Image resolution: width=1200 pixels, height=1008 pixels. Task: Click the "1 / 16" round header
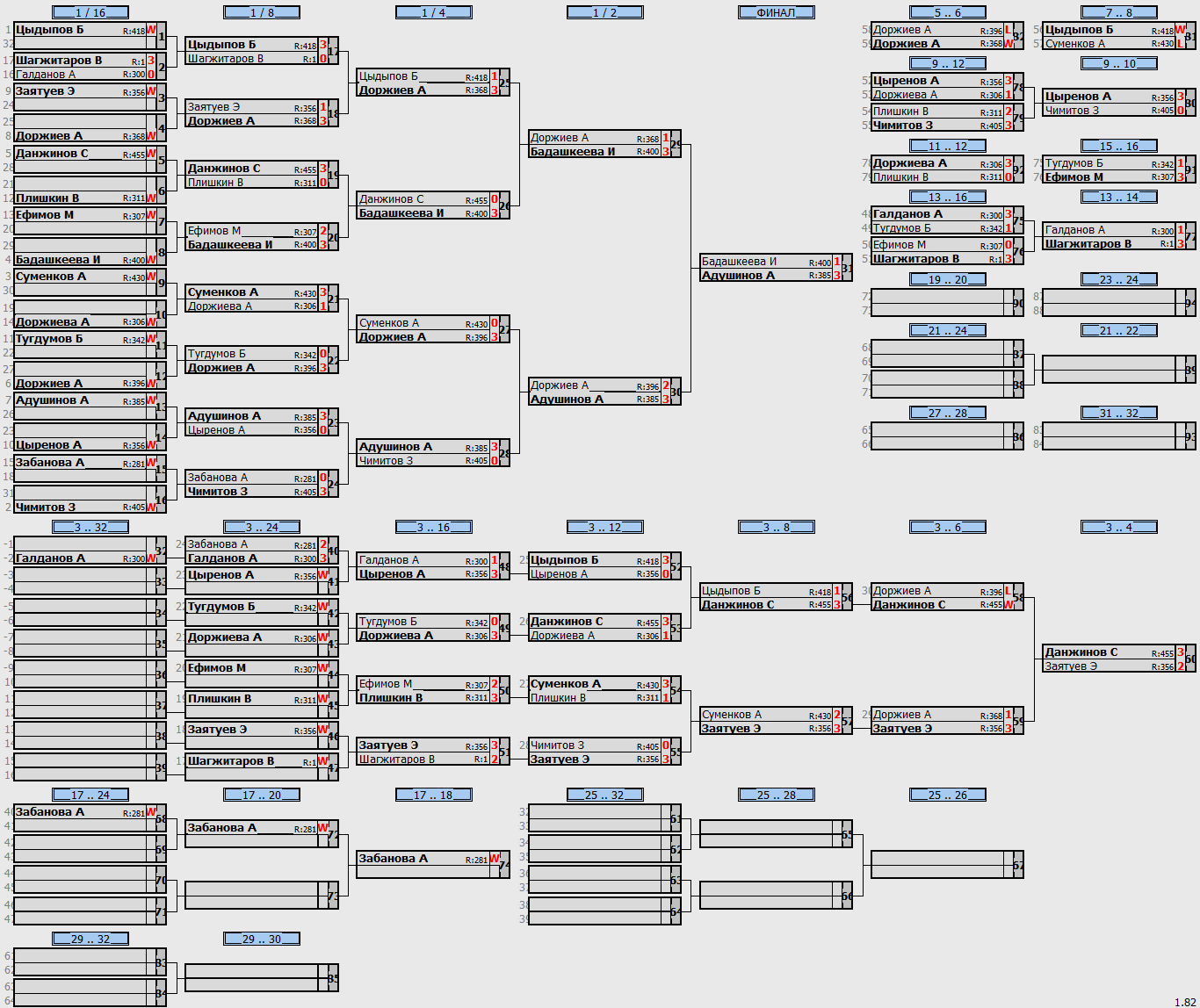click(x=90, y=12)
